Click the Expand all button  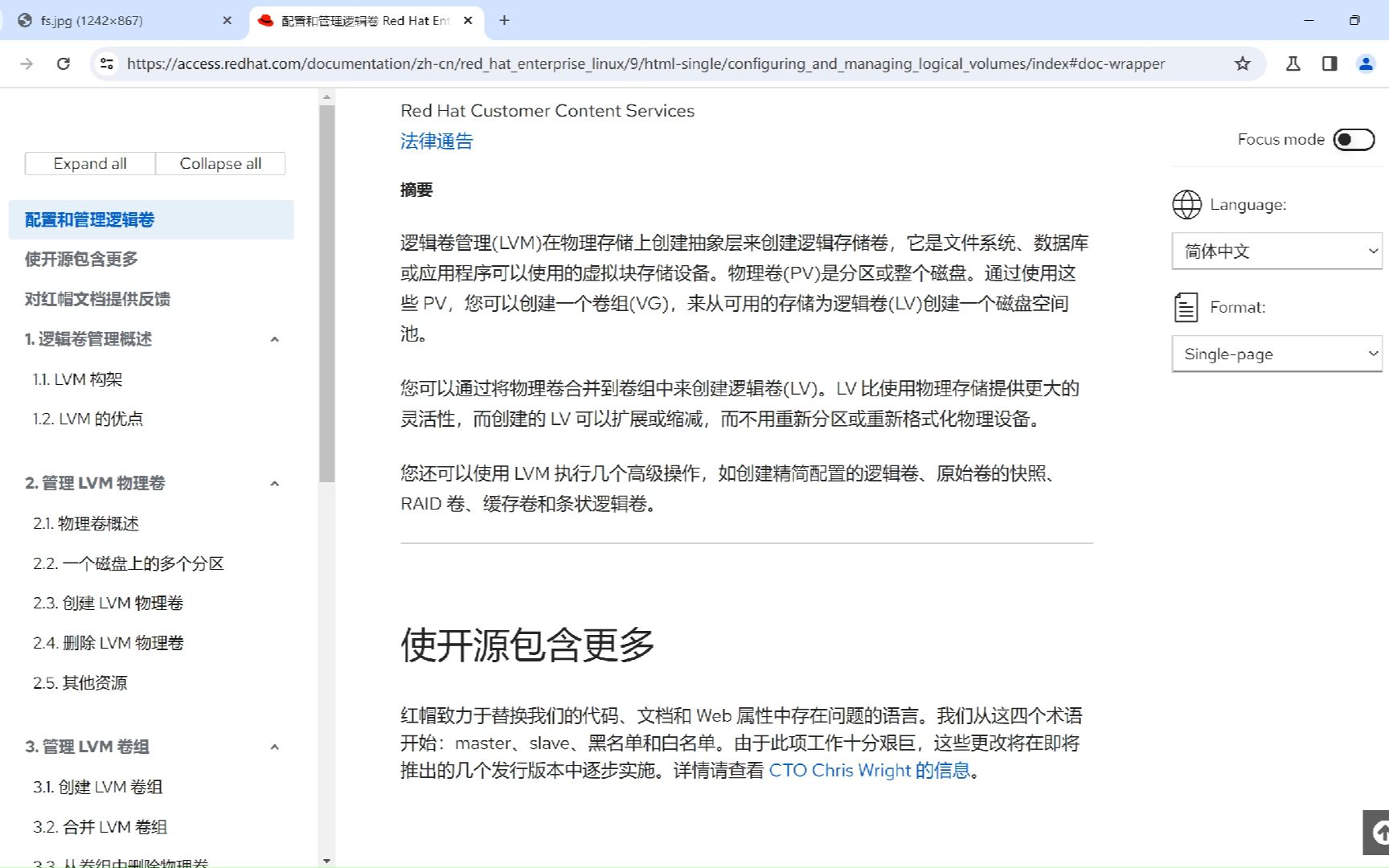pyautogui.click(x=90, y=163)
